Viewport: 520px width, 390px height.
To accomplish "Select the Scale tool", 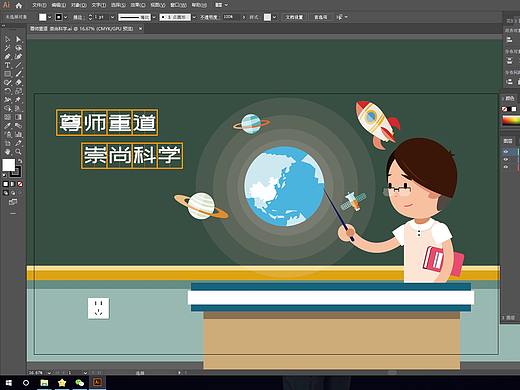I will (x=18, y=91).
